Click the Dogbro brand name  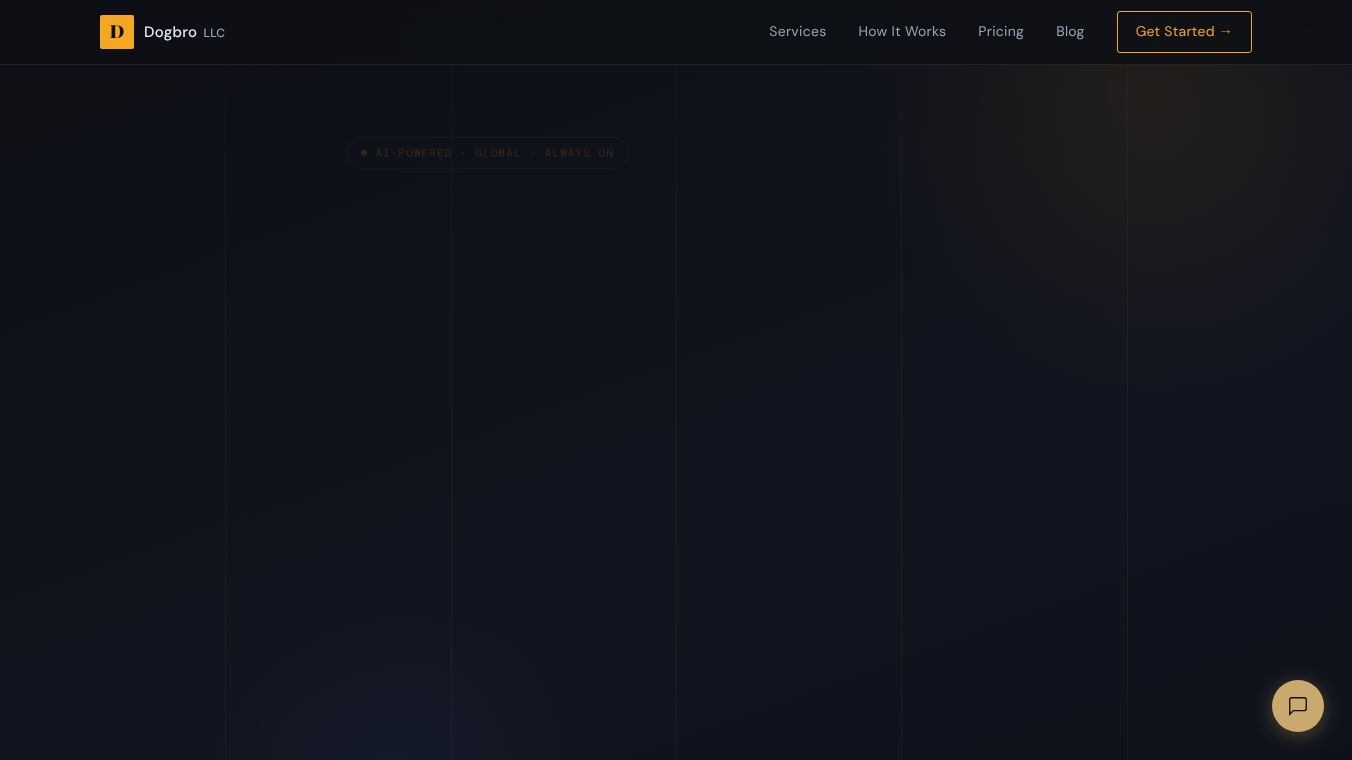click(x=170, y=32)
